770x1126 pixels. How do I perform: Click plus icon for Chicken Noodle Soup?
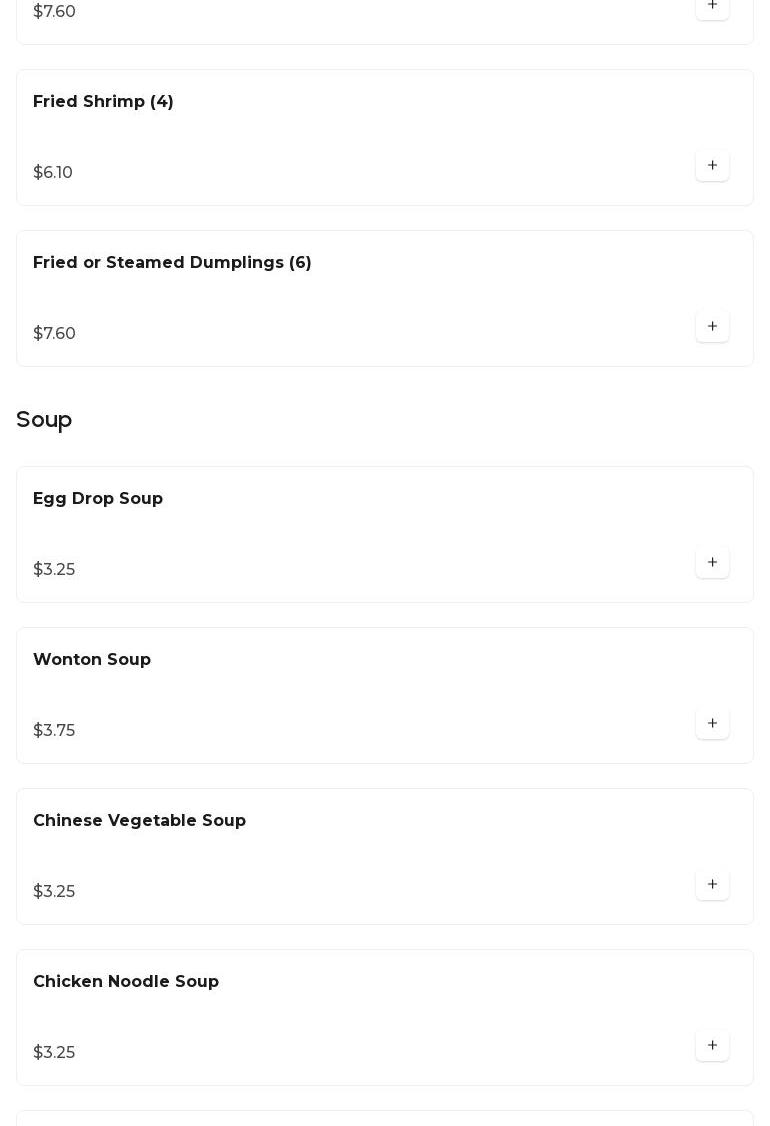coord(712,1045)
